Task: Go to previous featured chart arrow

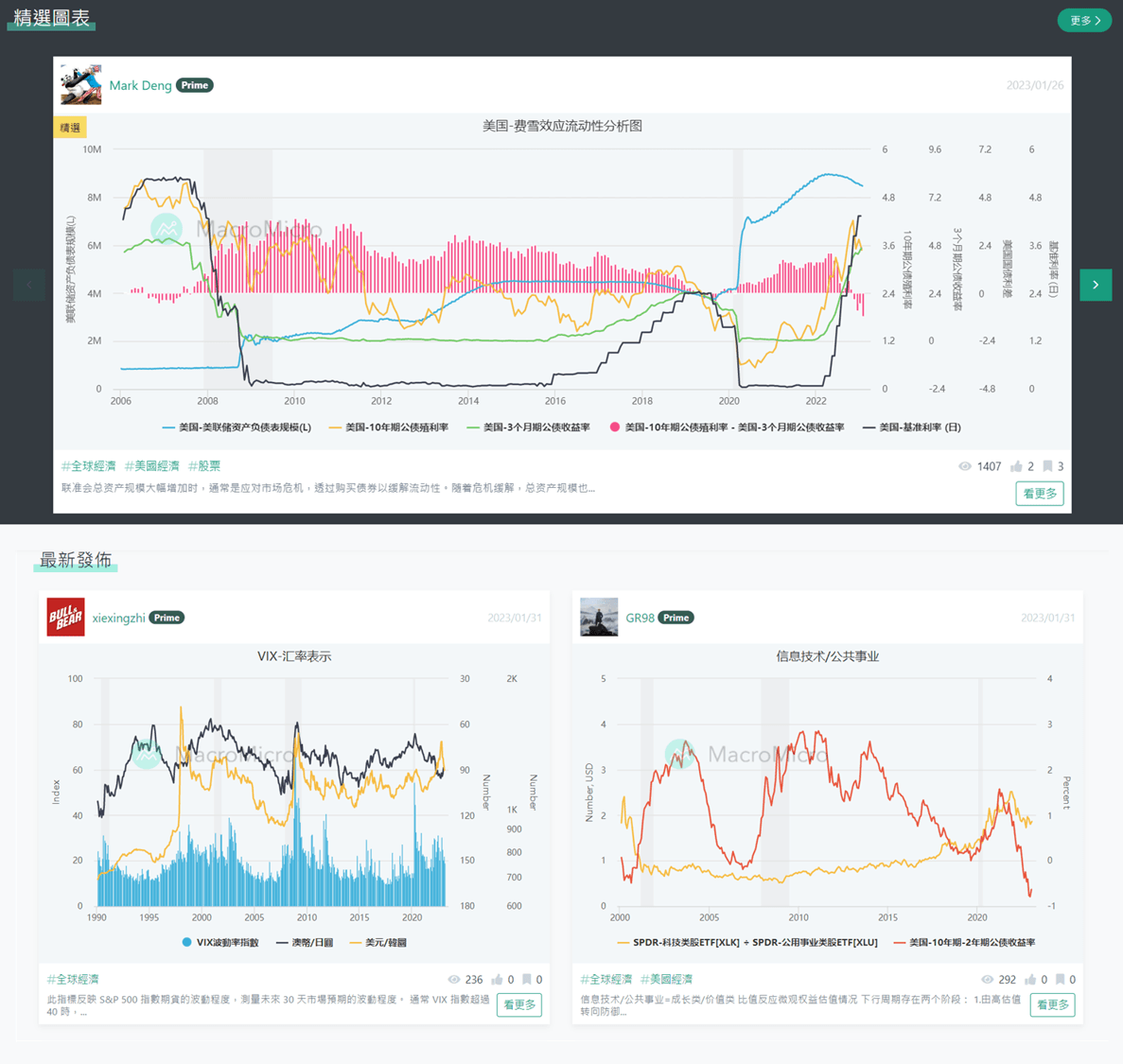Action: (29, 285)
